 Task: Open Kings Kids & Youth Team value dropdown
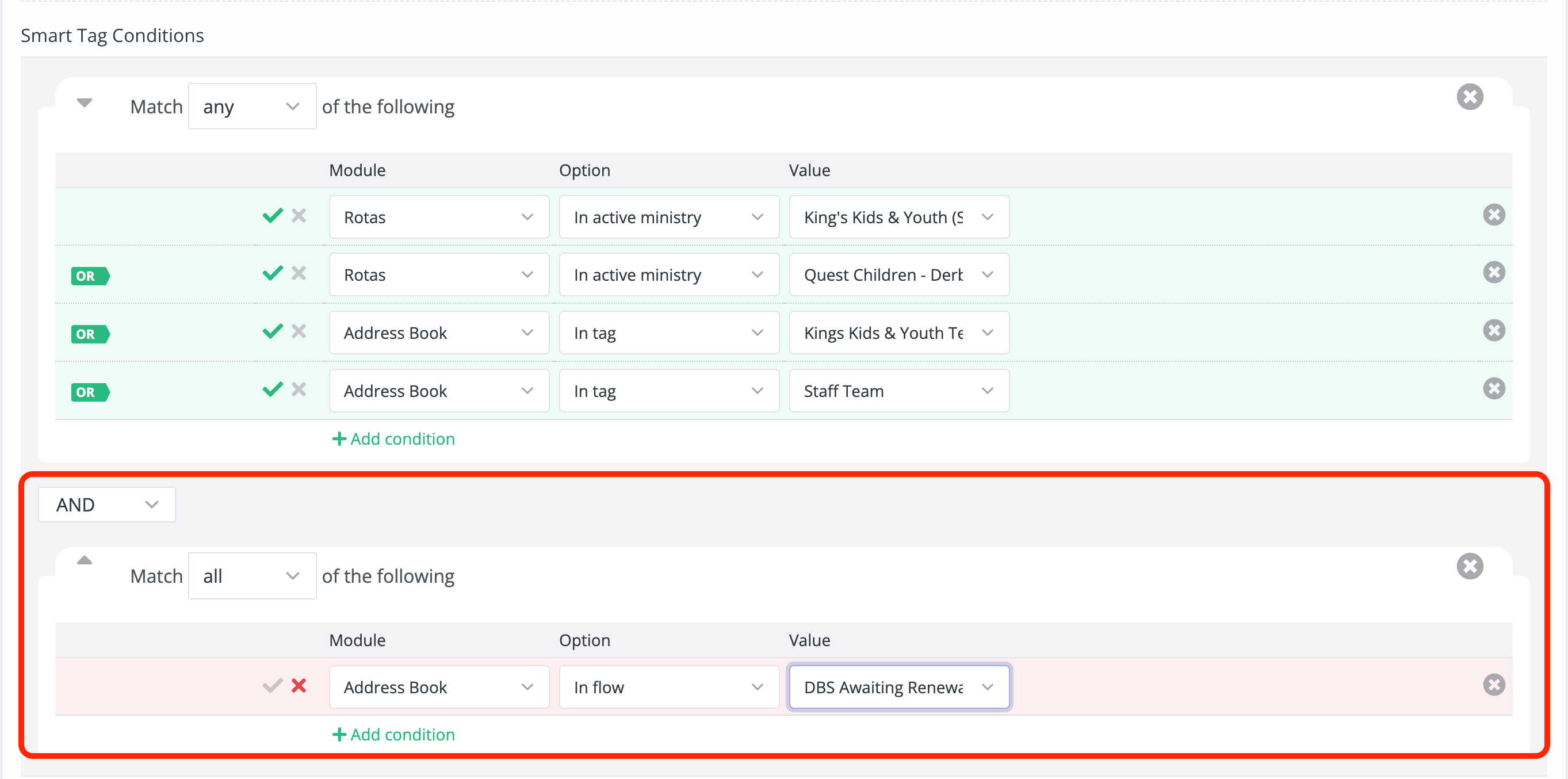[899, 333]
